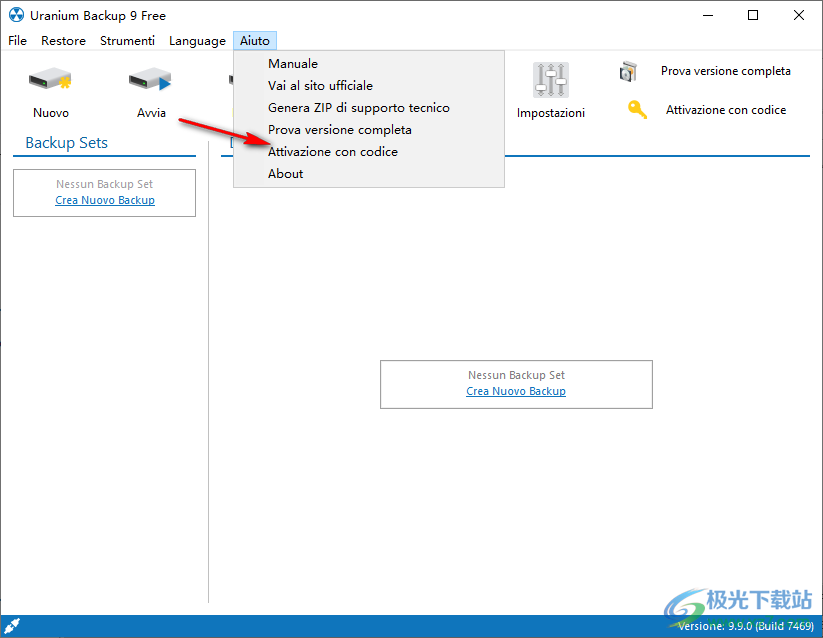Select Genera ZIP di supporto tecnico

click(x=358, y=108)
